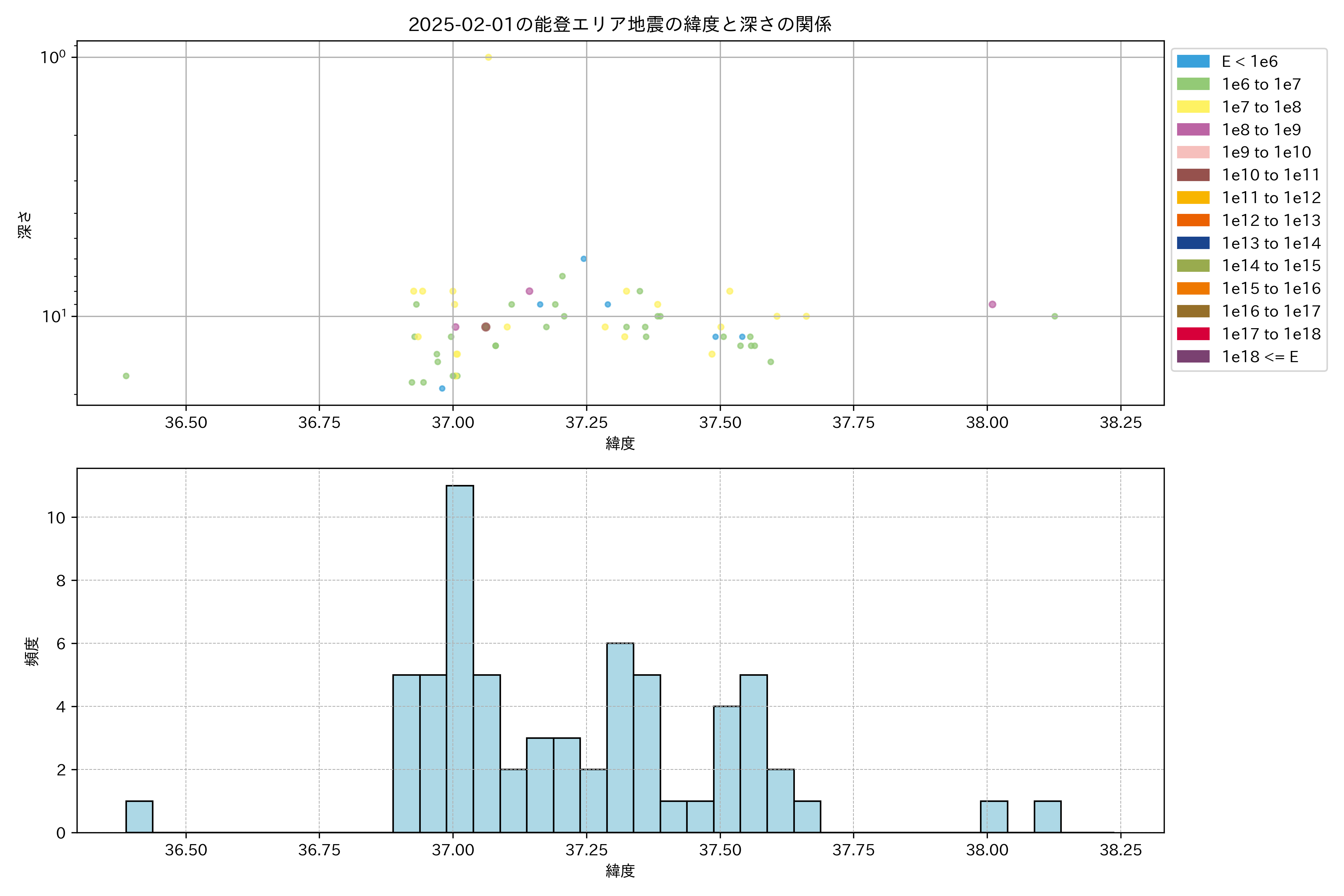Click the brown 1e10 to 1e11 legend swatch
1344x896 pixels.
(1192, 175)
